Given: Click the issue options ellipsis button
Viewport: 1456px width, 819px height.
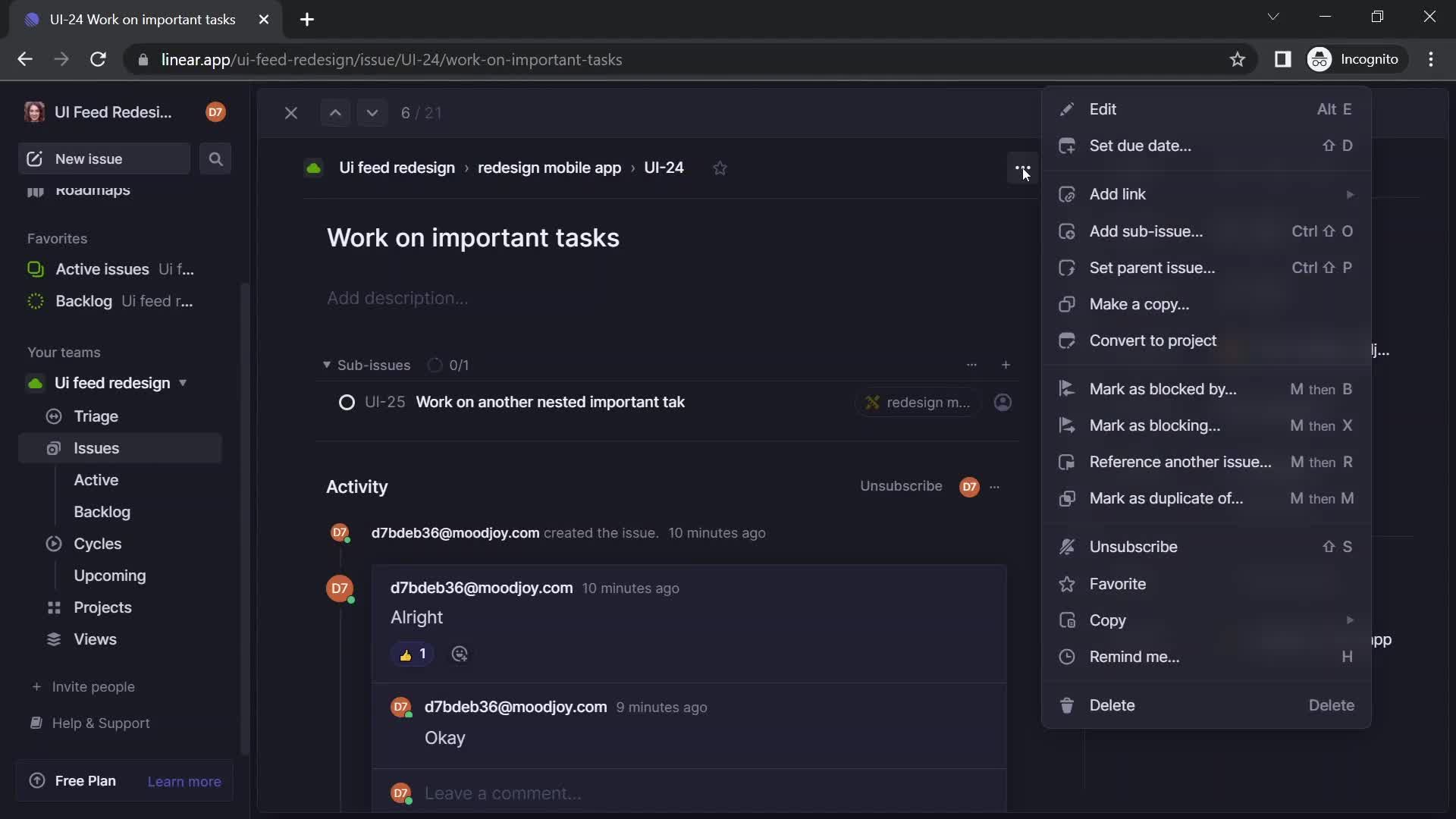Looking at the screenshot, I should [x=1022, y=168].
